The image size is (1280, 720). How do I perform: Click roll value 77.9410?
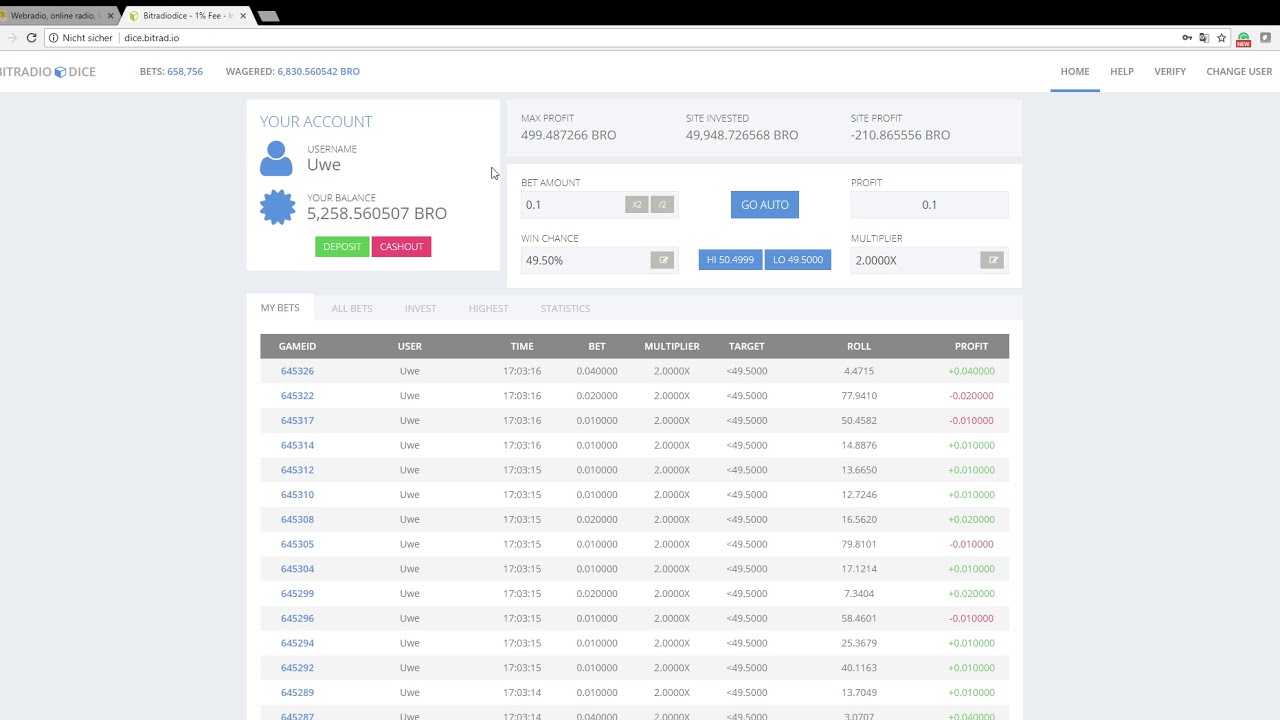click(859, 396)
